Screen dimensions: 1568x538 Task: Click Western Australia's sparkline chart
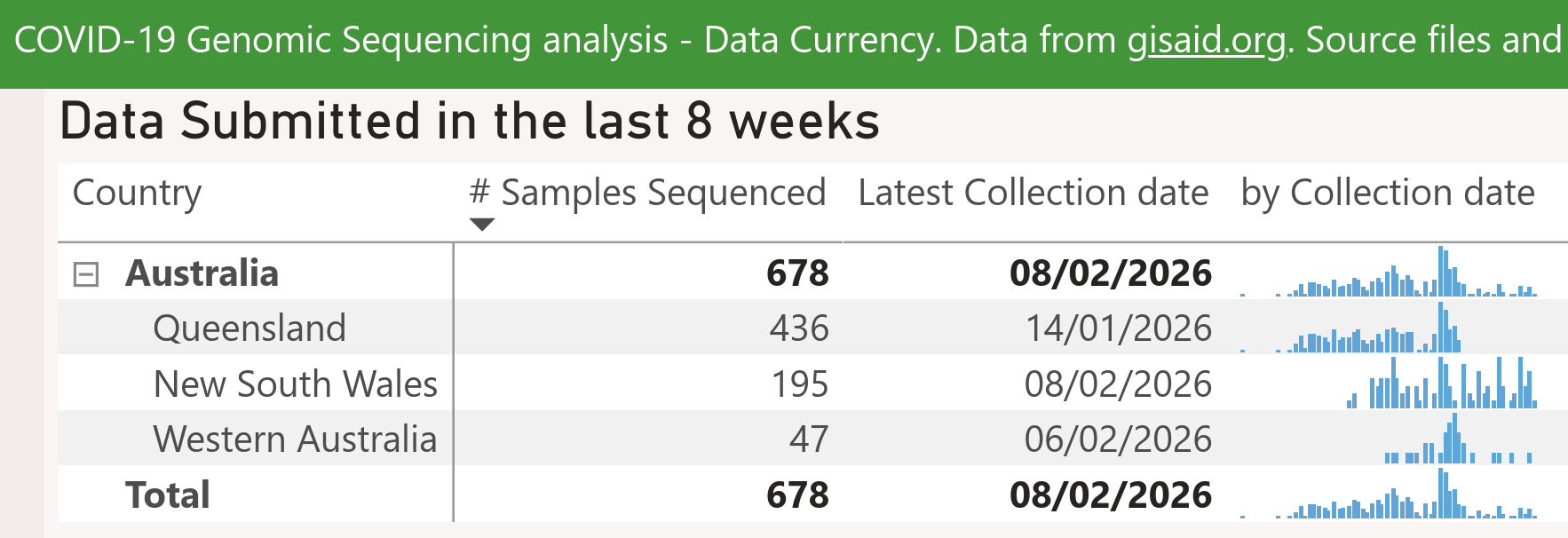click(x=1458, y=440)
